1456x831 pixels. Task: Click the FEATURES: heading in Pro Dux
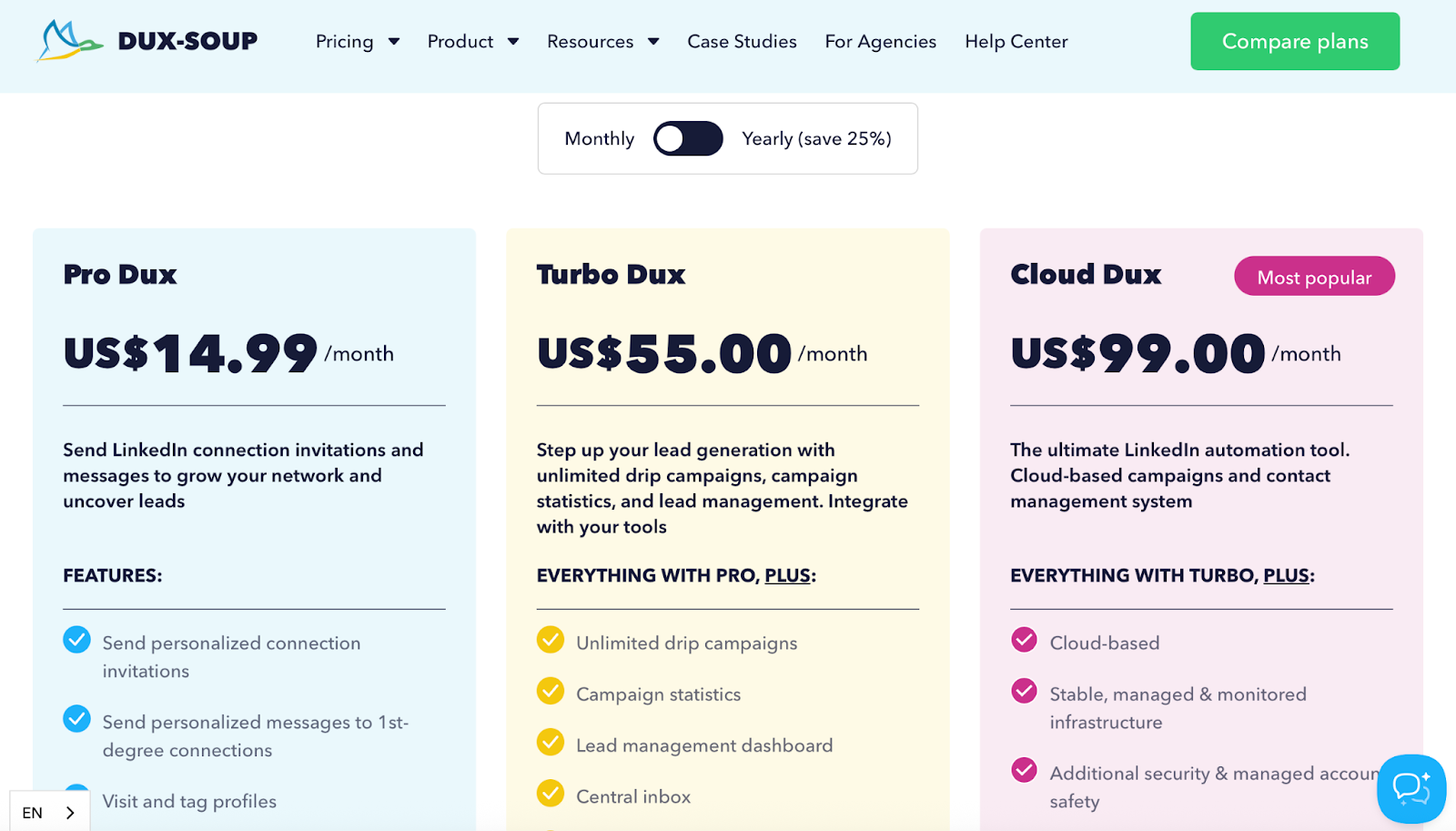[x=113, y=575]
